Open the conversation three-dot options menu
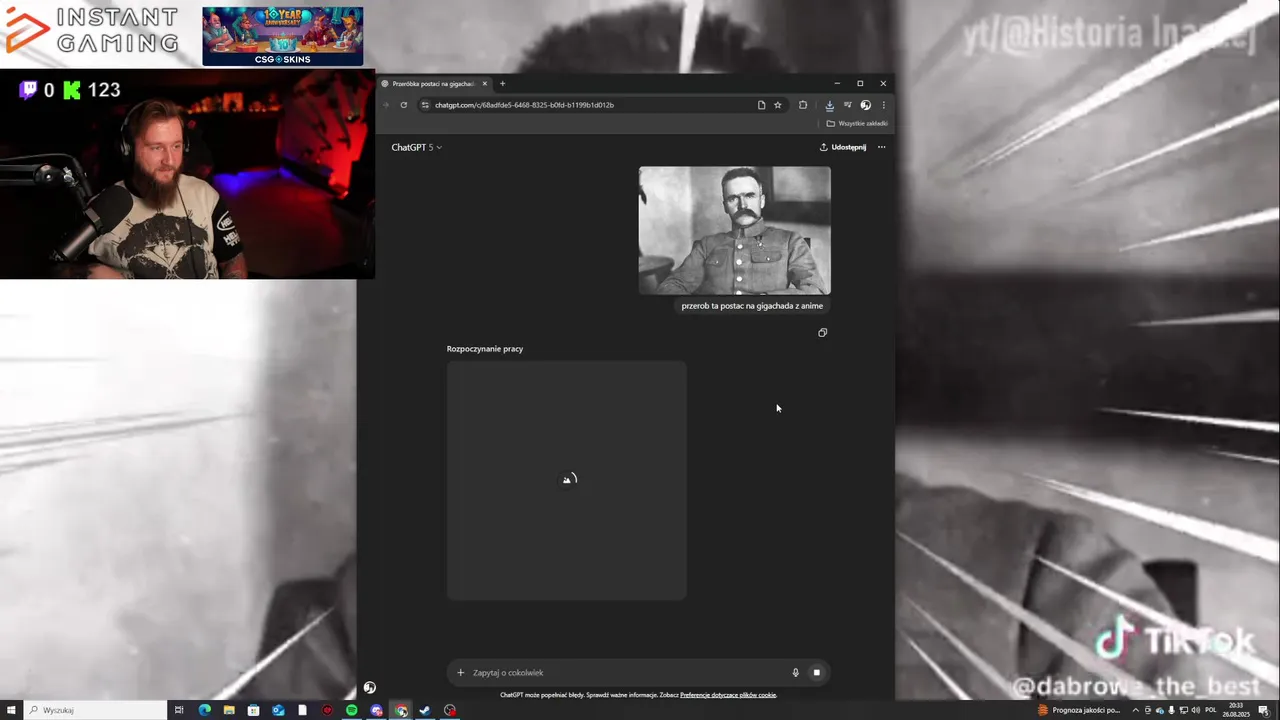The height and width of the screenshot is (720, 1280). 881,147
